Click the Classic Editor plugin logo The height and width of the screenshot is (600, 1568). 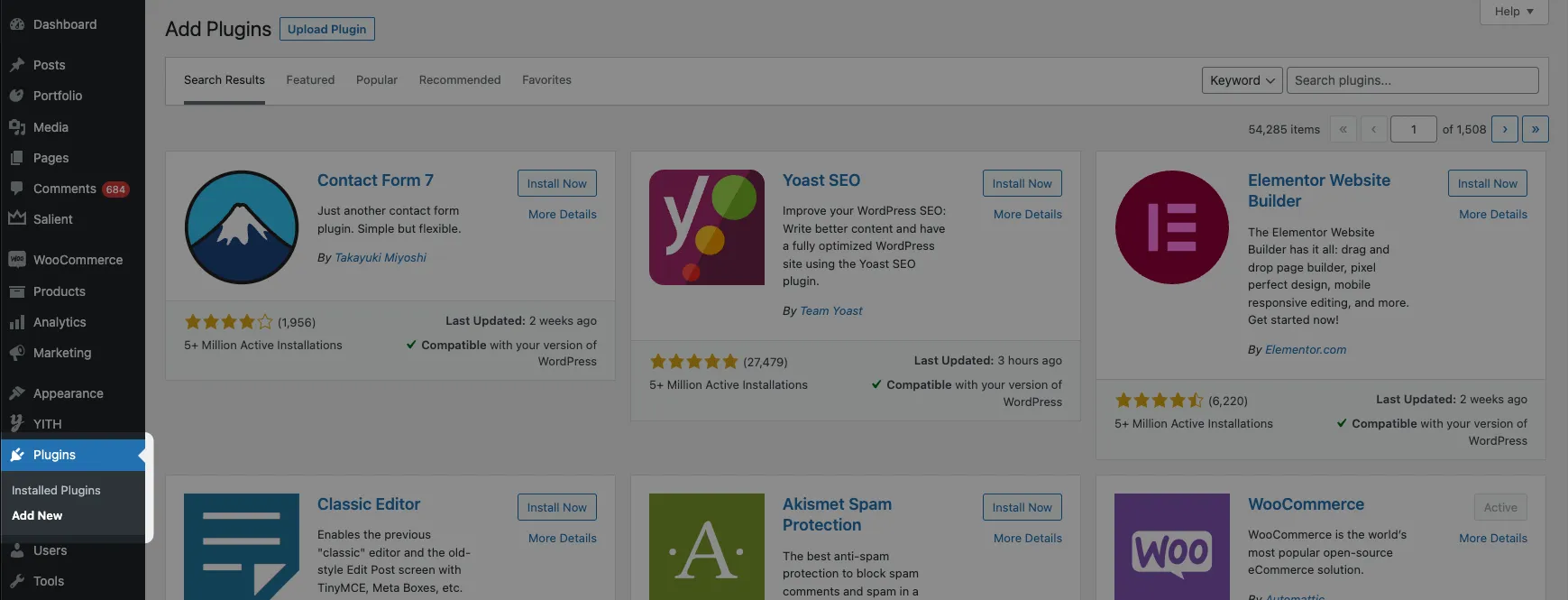pyautogui.click(x=242, y=547)
